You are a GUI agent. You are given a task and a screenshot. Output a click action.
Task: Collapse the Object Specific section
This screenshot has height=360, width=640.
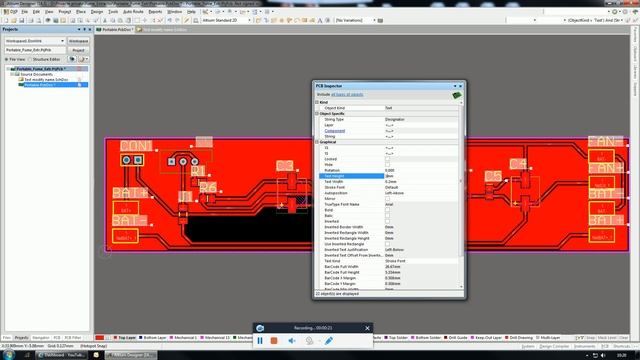[x=317, y=113]
